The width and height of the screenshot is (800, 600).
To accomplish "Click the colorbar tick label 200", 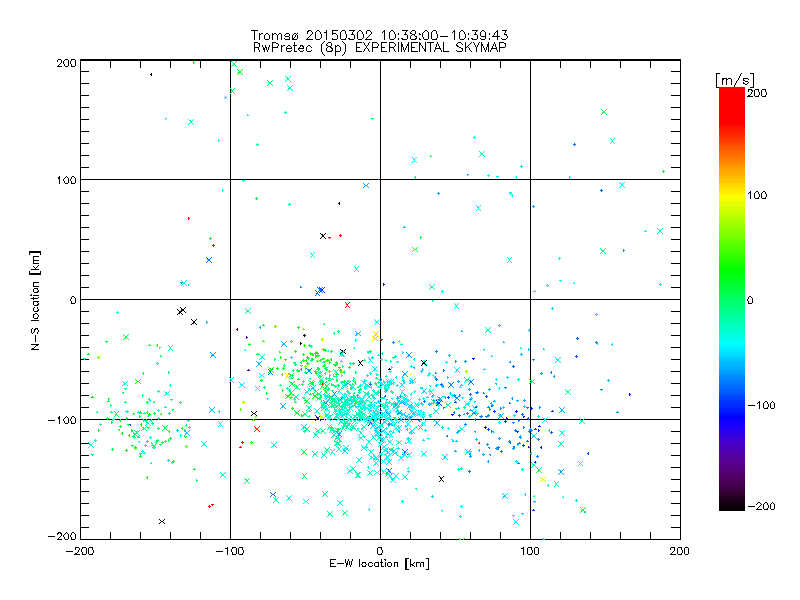I will click(757, 92).
